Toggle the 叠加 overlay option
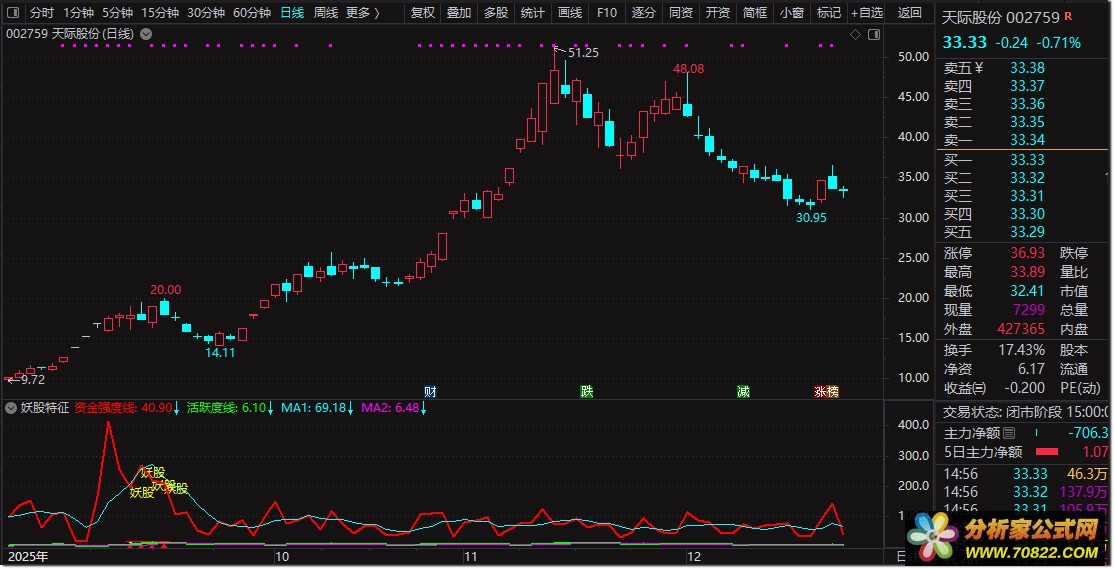Viewport: 1115px width, 569px height. [459, 13]
